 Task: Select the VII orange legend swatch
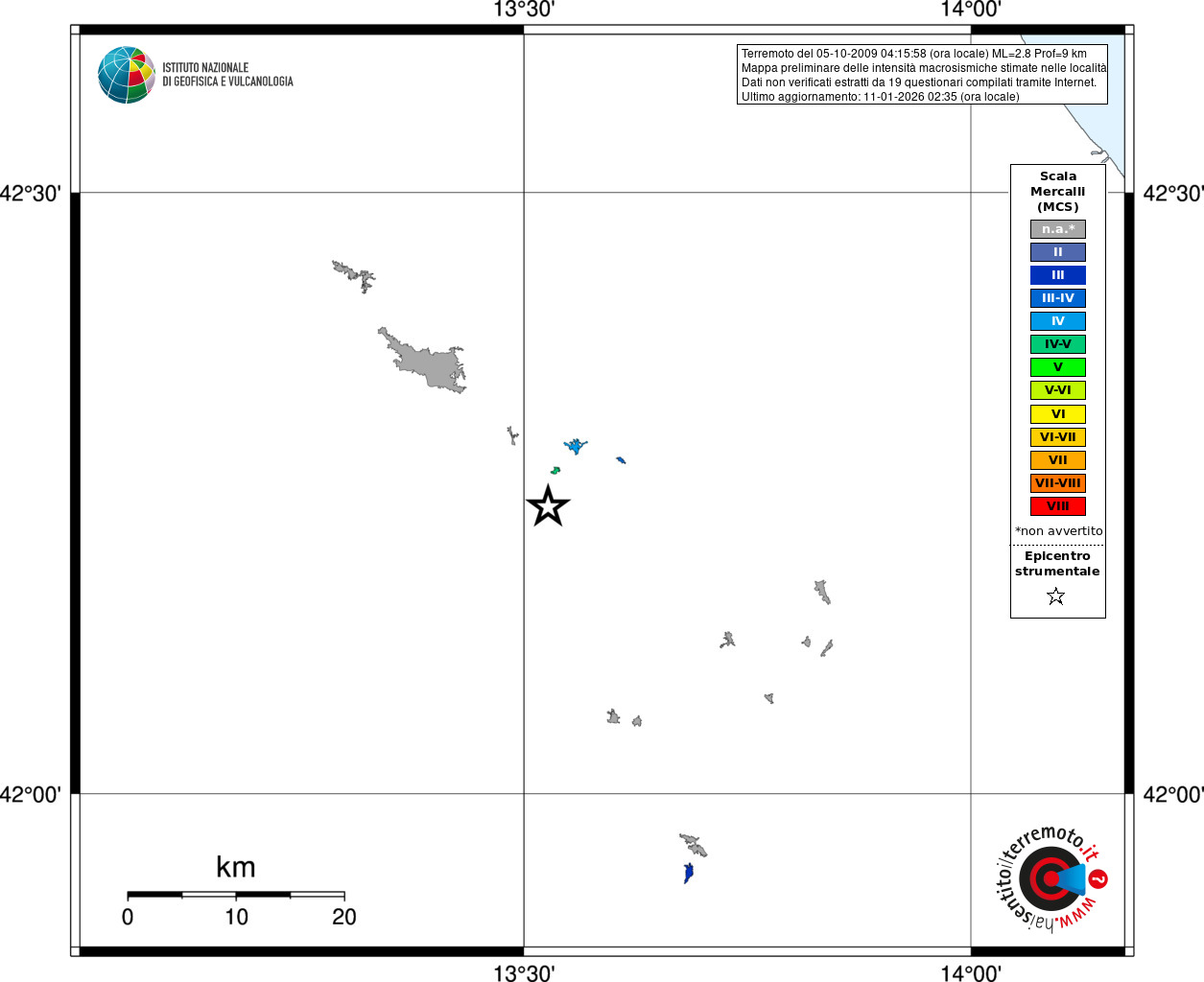click(x=1058, y=460)
